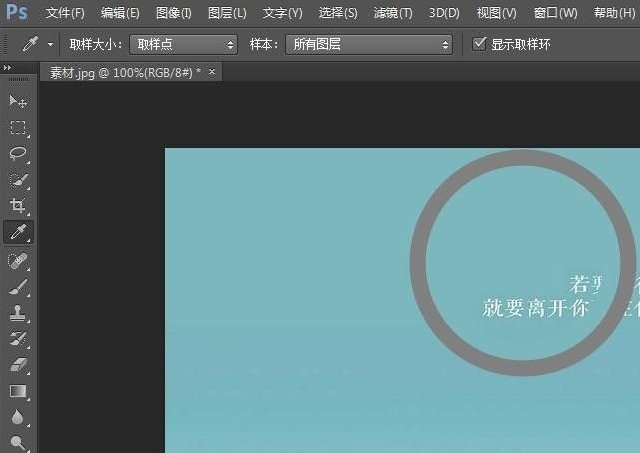
Task: Select the Dodge tool
Action: (x=18, y=443)
